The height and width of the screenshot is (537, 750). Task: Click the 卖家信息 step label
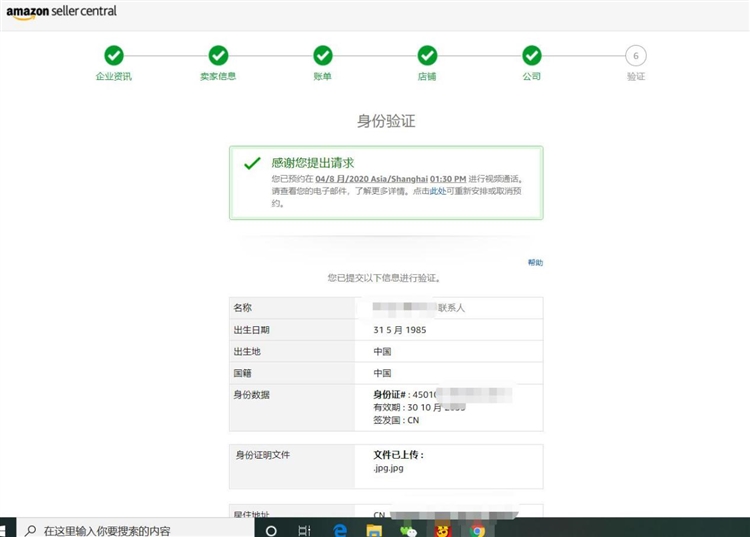(218, 77)
